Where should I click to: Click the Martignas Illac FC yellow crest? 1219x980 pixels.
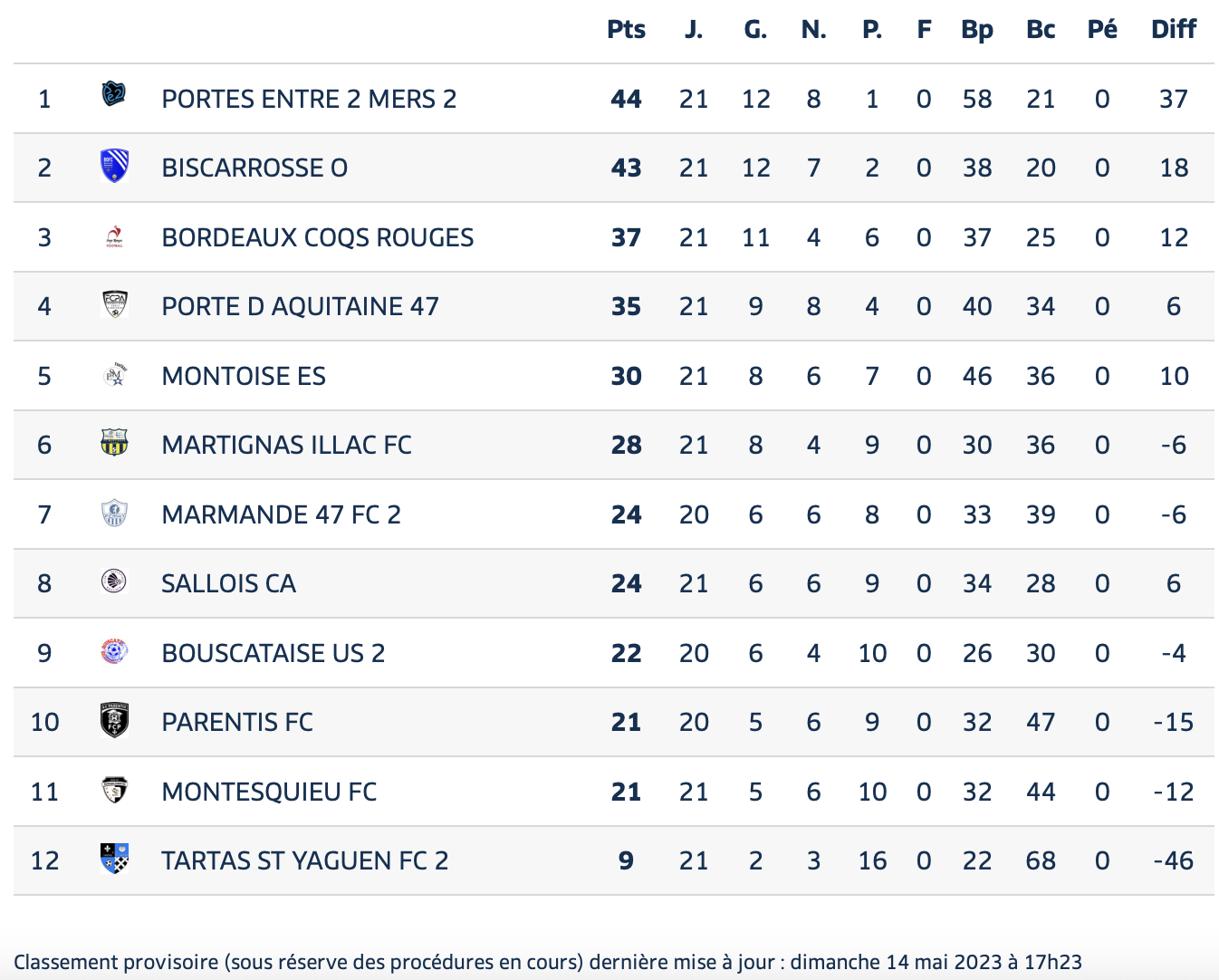click(114, 444)
